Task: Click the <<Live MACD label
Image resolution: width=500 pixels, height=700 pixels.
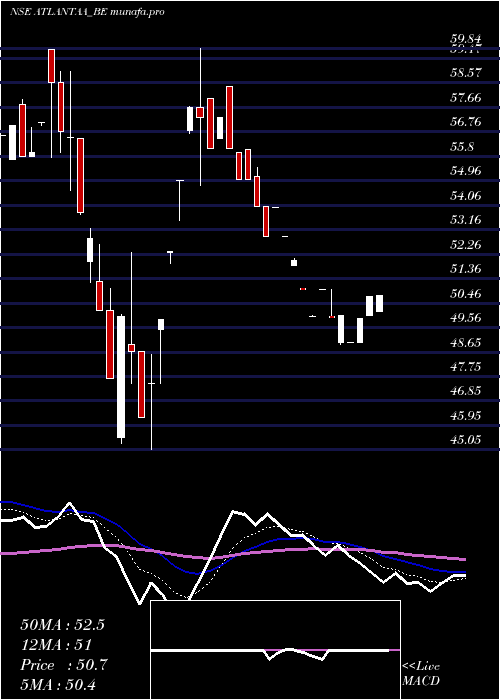Action: tap(421, 673)
